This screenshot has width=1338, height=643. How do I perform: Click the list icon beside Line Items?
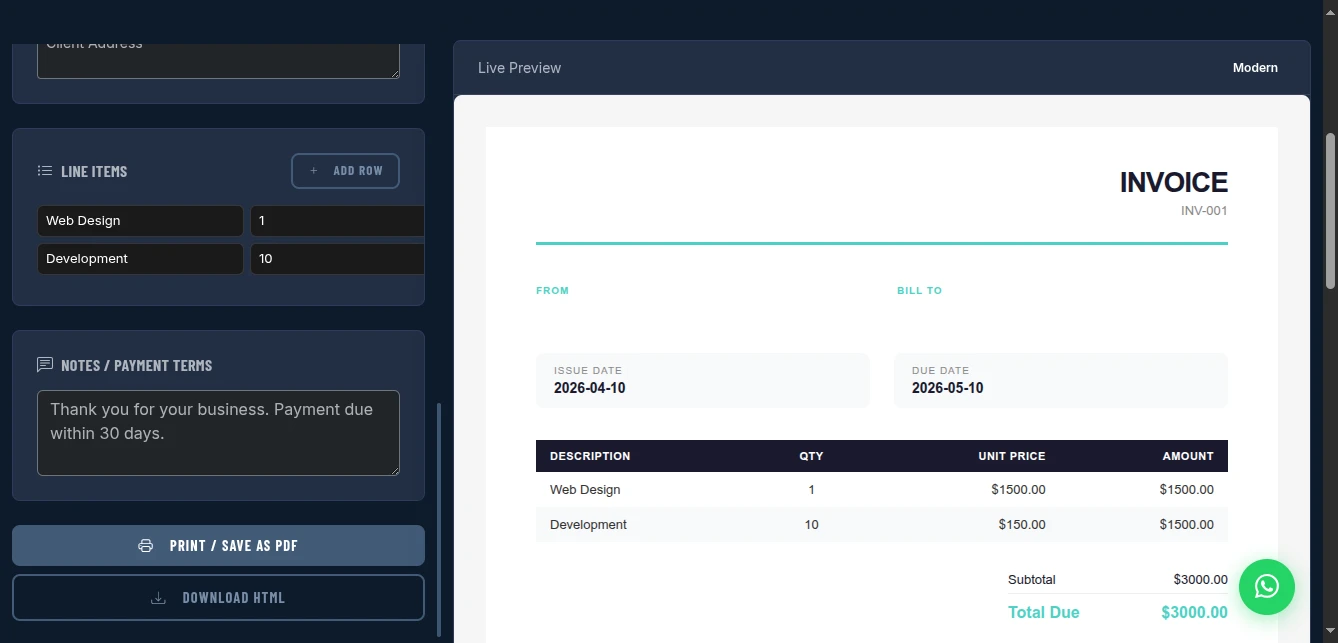[44, 170]
